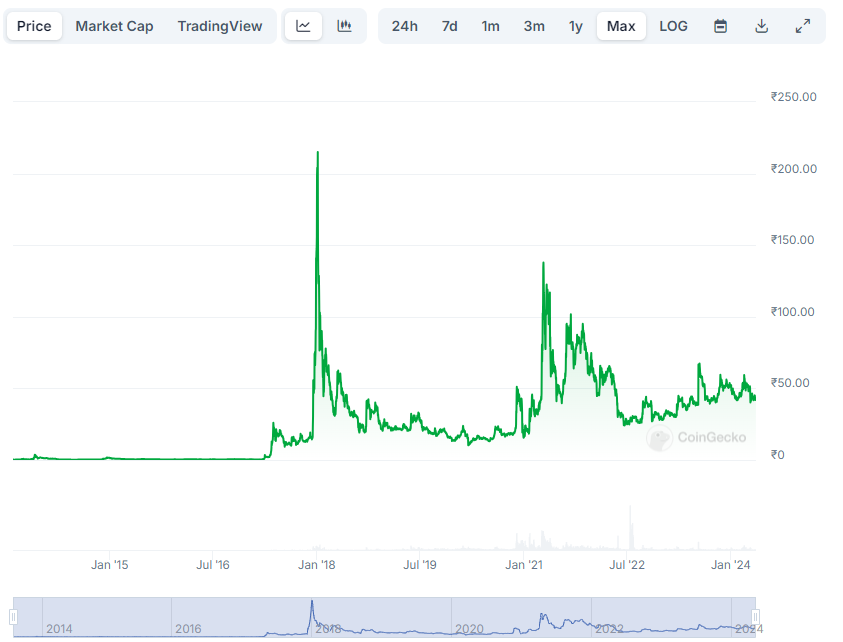Click the 2016 label in navigator
This screenshot has height=642, width=843.
pyautogui.click(x=188, y=629)
